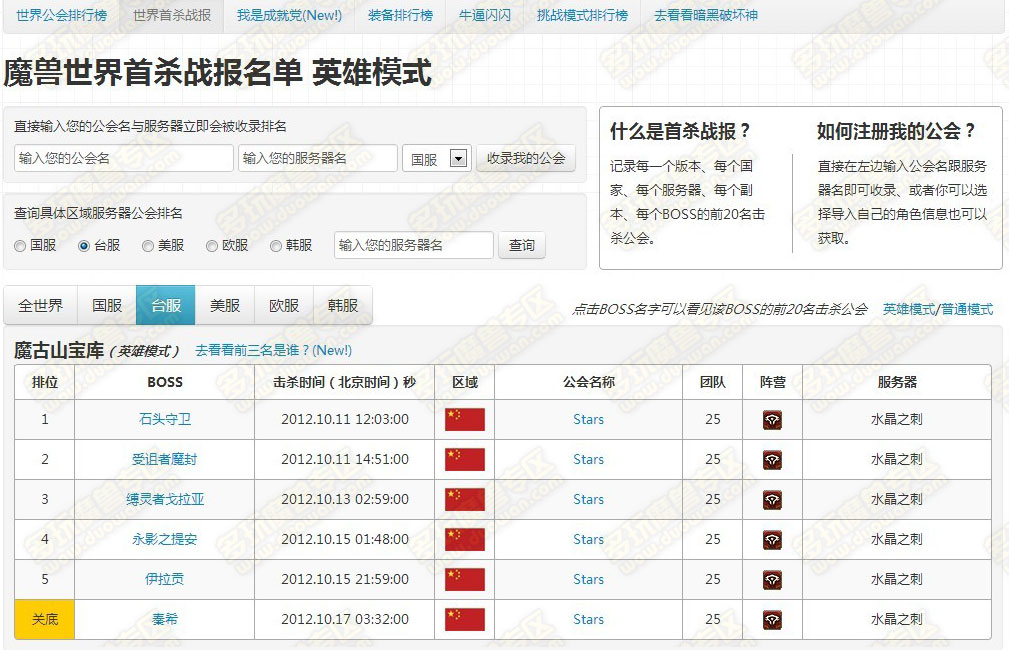Click China flag in 伊拉贡 row
This screenshot has width=1009, height=650.
(x=465, y=579)
